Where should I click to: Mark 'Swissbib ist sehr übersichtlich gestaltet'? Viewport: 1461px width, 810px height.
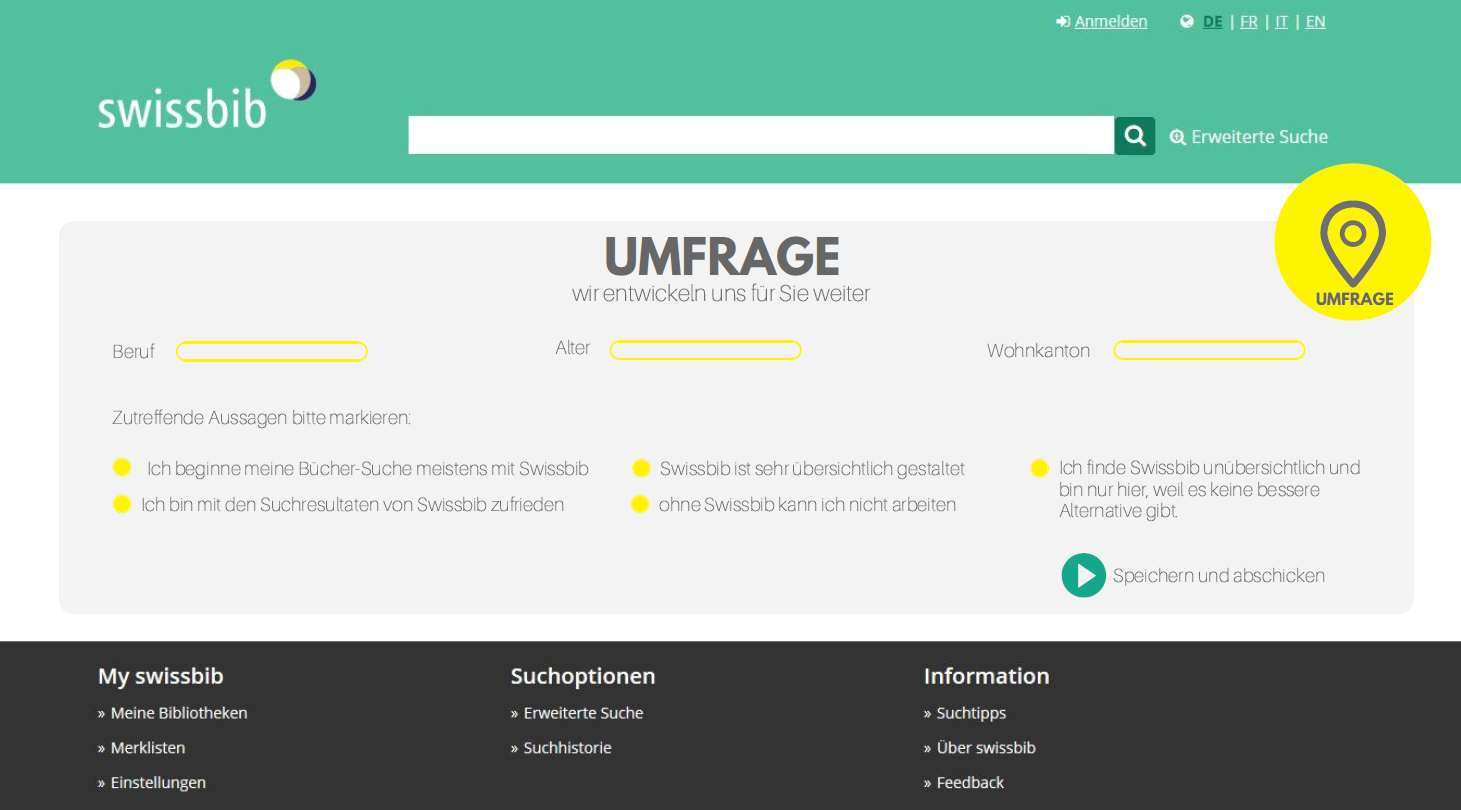[x=641, y=468]
